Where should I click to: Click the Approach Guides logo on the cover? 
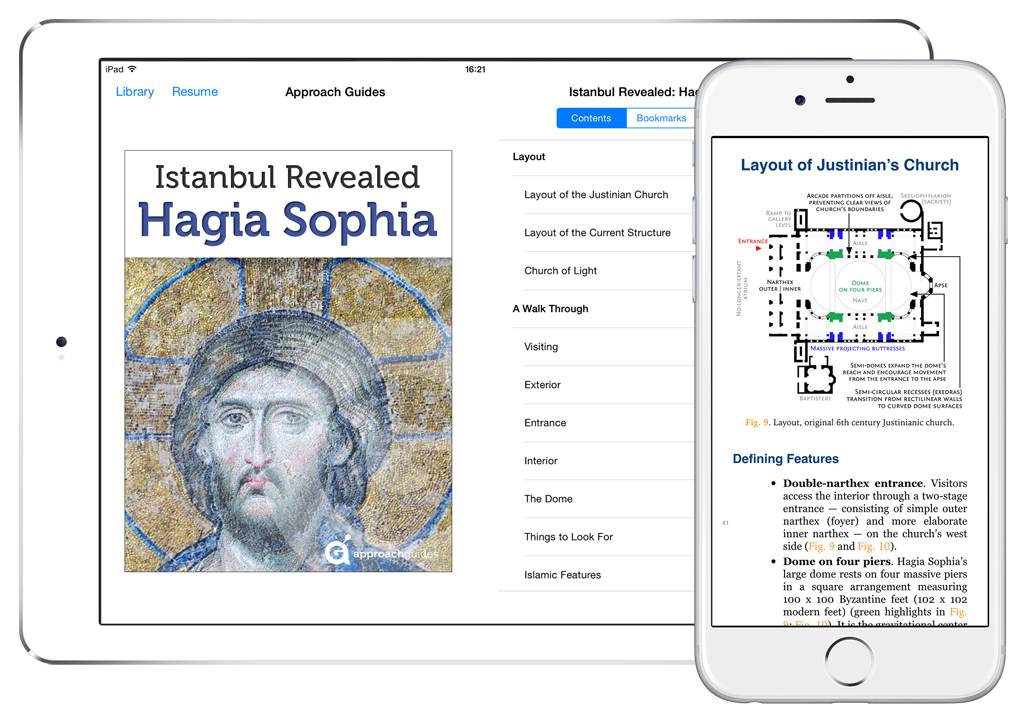pos(382,551)
